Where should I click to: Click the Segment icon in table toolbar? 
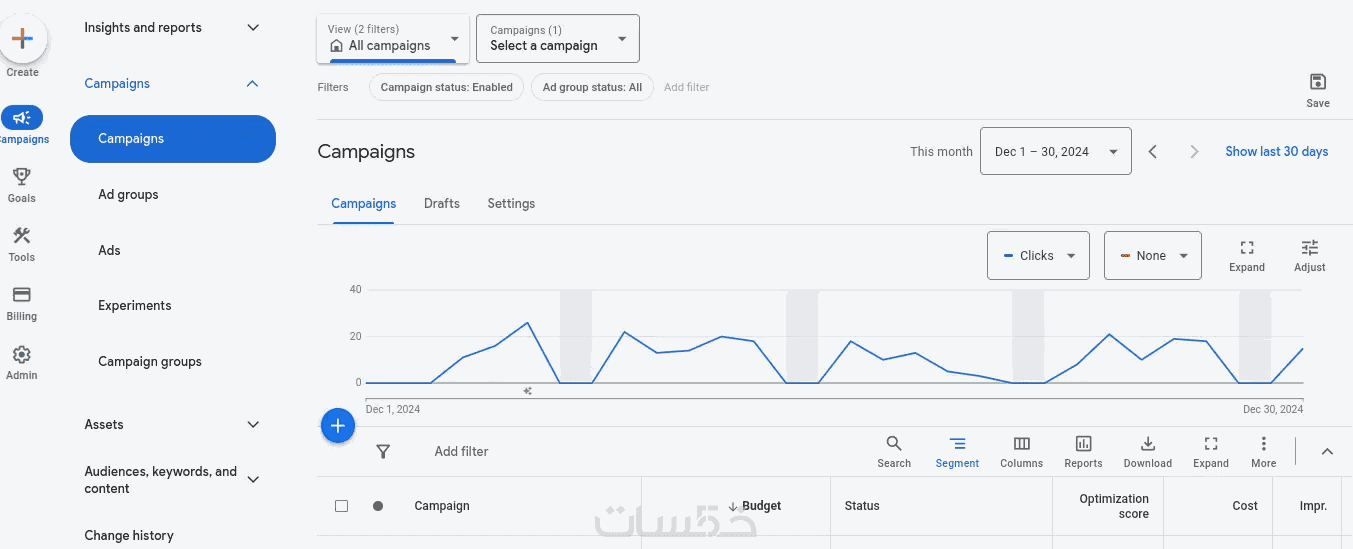(x=957, y=445)
